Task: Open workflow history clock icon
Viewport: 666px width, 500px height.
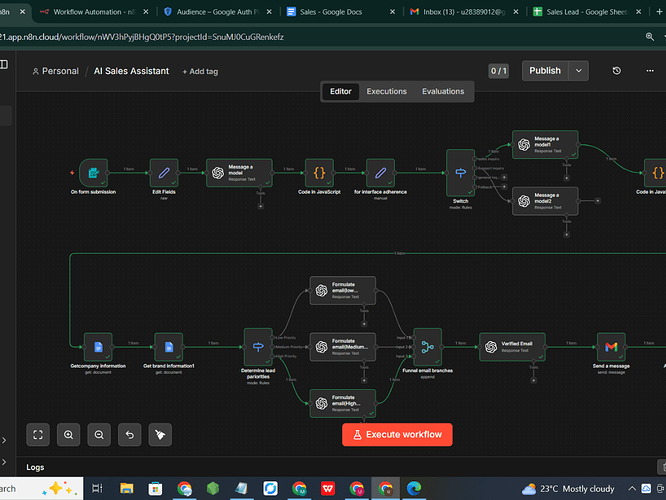Action: coord(617,71)
